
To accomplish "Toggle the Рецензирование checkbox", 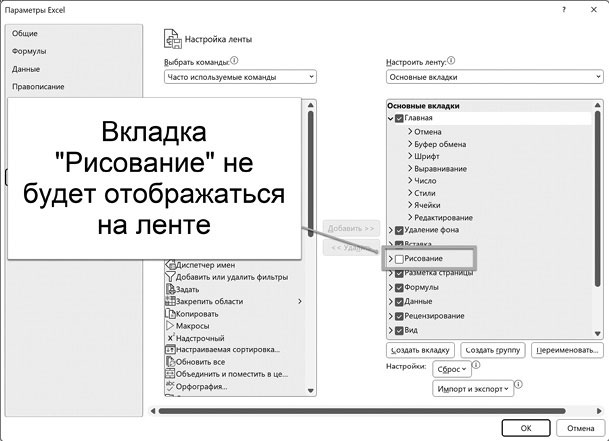I will [x=400, y=316].
